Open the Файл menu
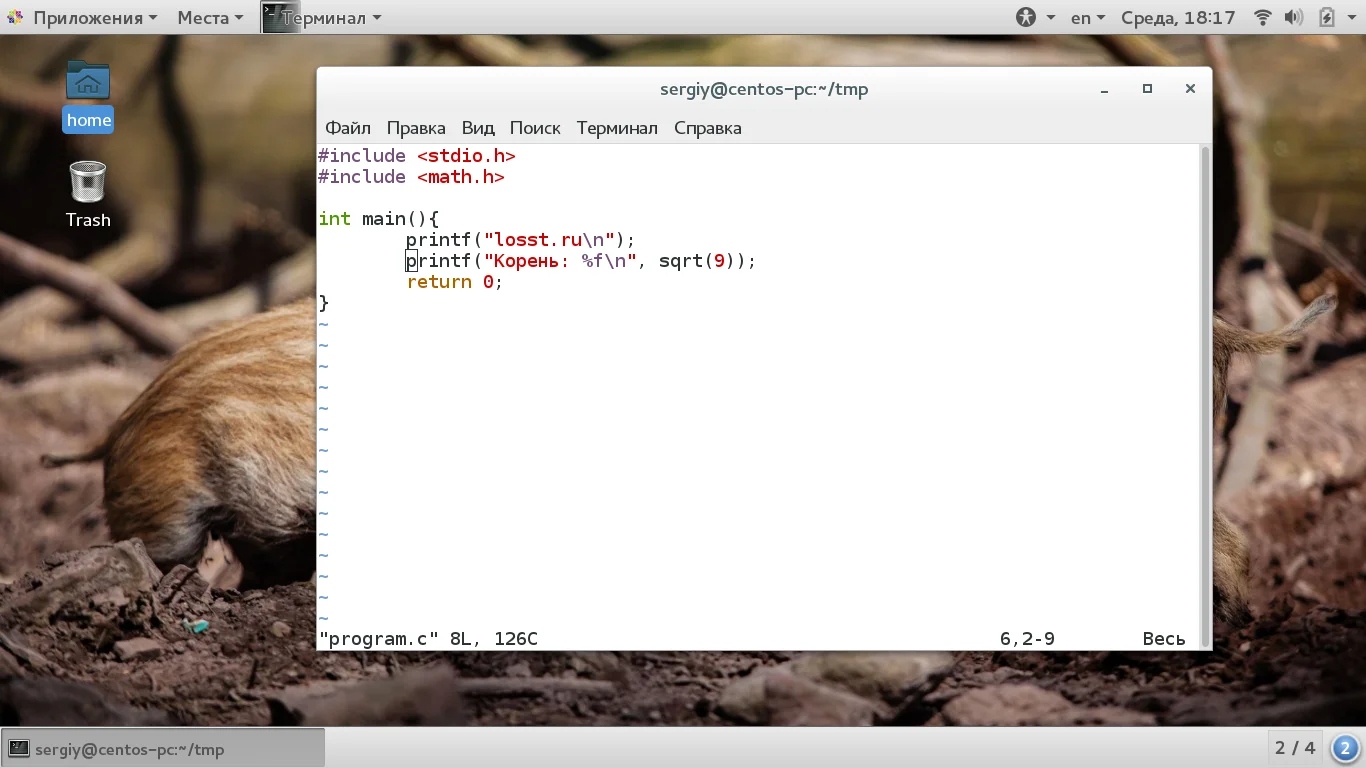 coord(348,128)
